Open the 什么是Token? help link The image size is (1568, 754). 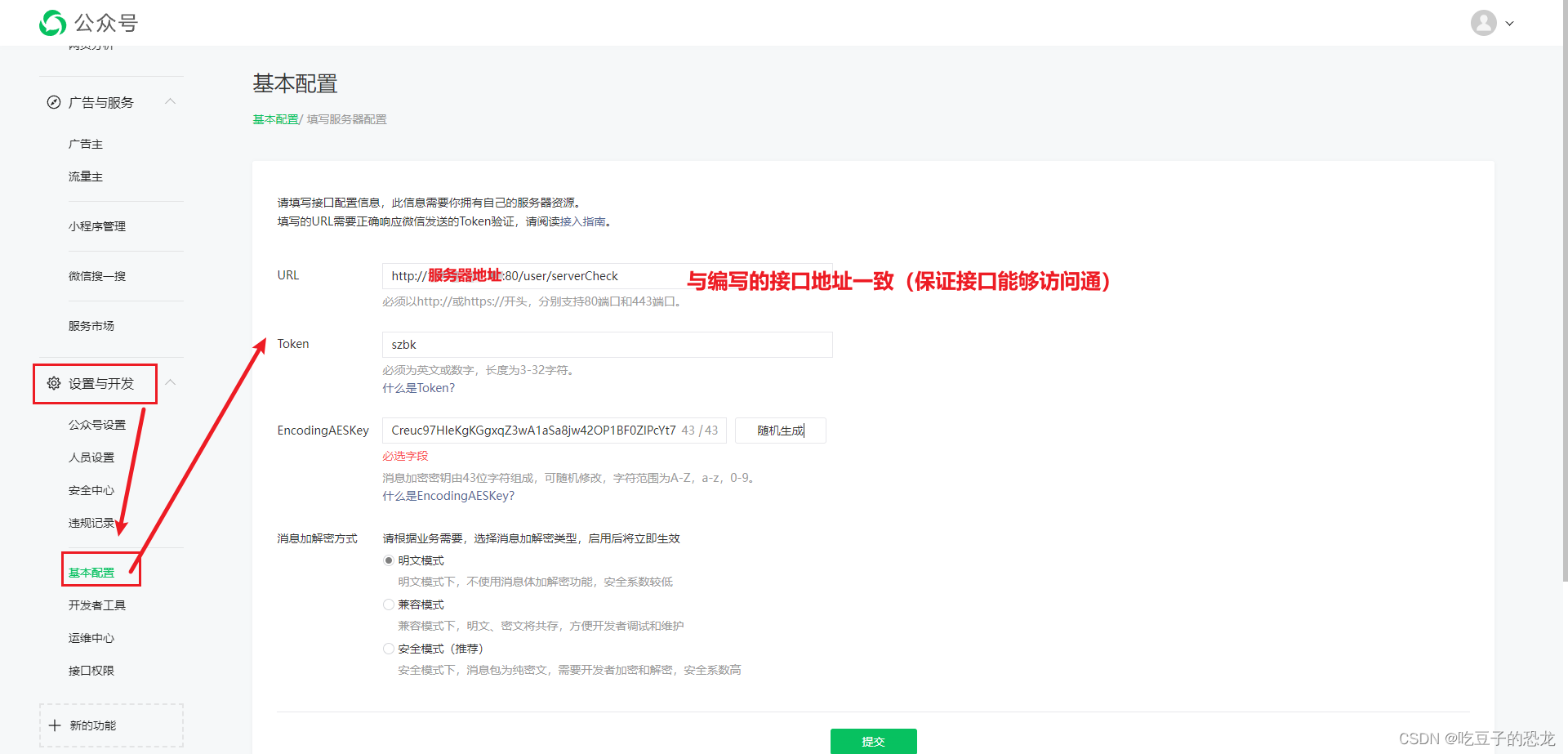pos(419,388)
